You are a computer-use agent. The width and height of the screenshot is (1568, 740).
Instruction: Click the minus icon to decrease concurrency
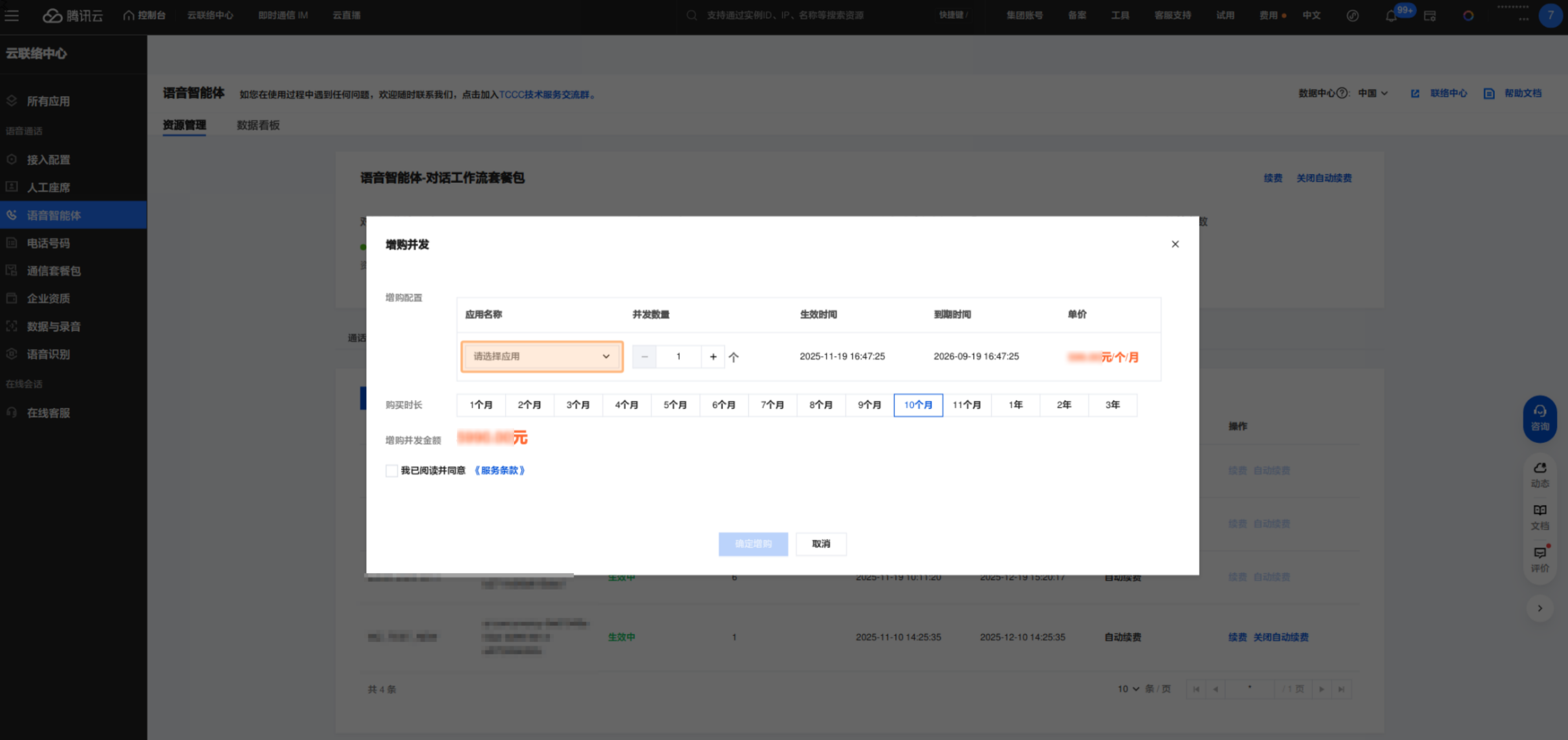click(x=644, y=357)
